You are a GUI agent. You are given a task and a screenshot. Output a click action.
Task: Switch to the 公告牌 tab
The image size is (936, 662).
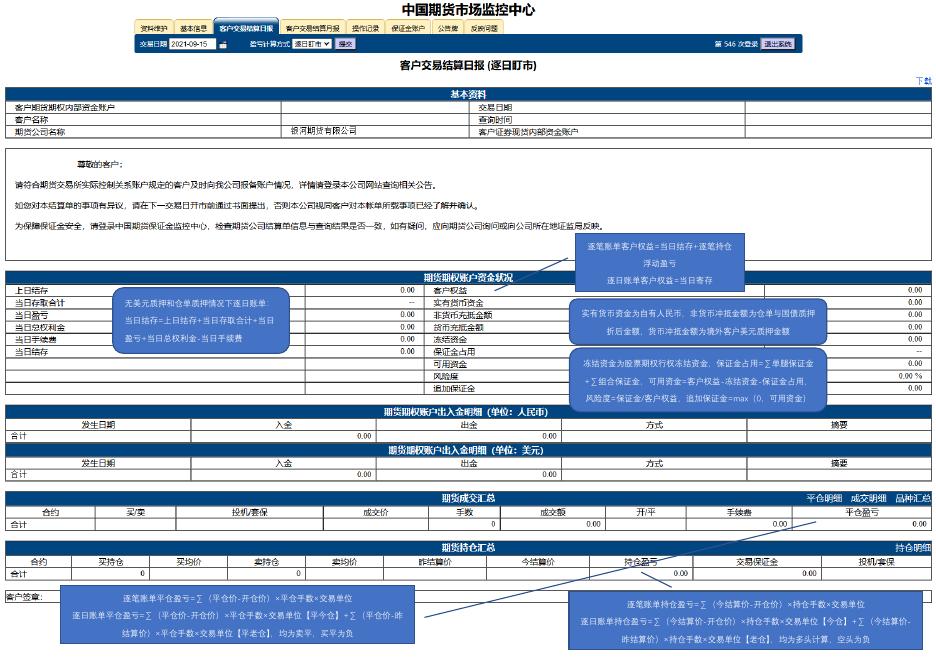448,28
